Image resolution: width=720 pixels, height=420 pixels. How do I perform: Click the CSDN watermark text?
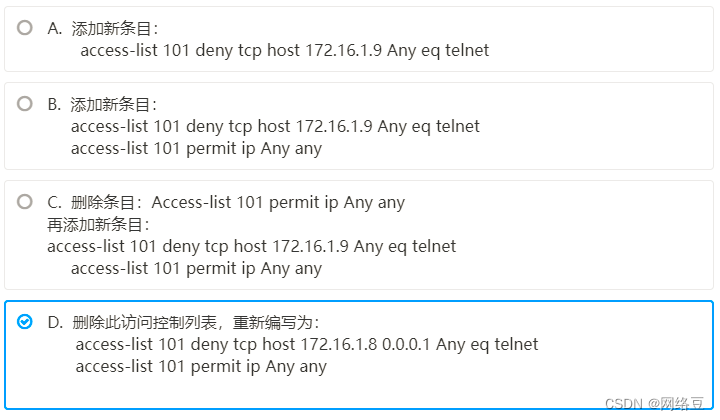tap(622, 402)
